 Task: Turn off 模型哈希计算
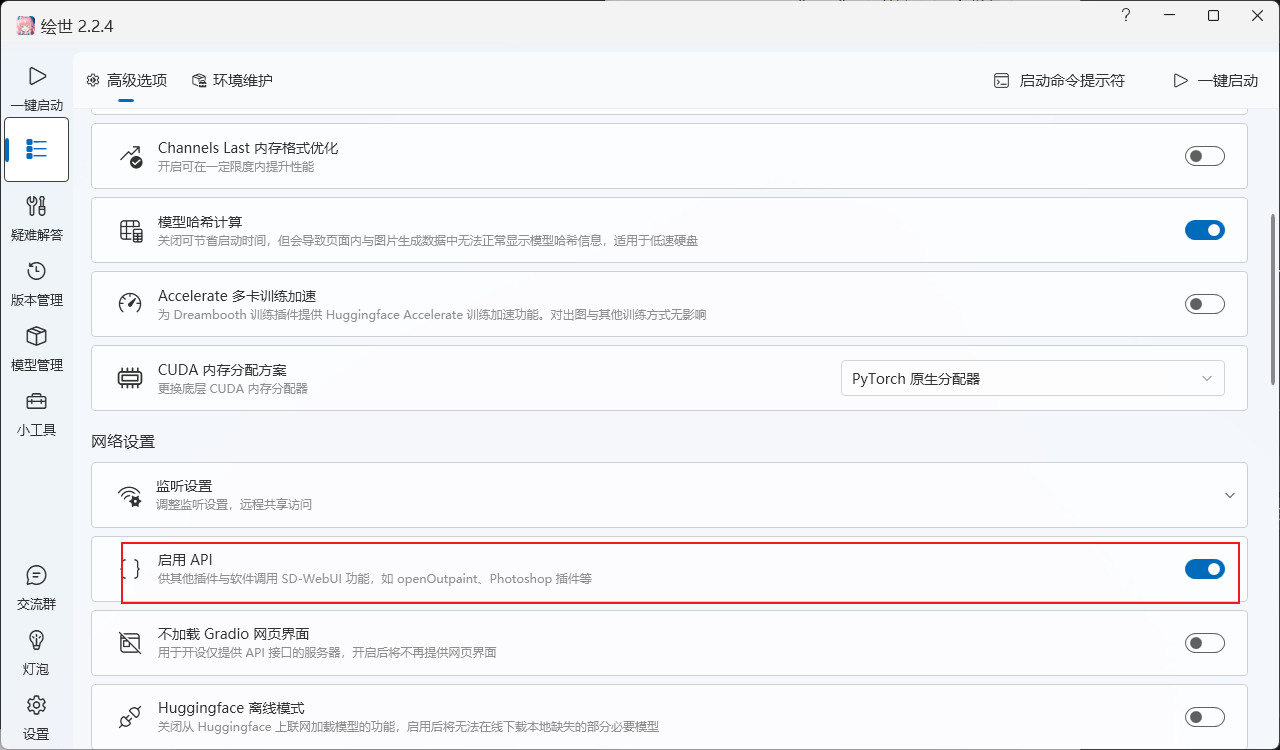click(1205, 229)
